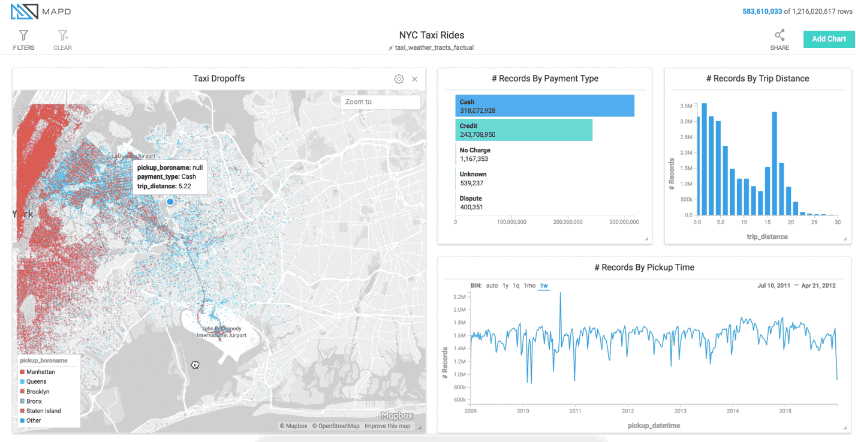
Task: Click the NYC Taxi Rides dashboard title
Action: click(x=431, y=35)
